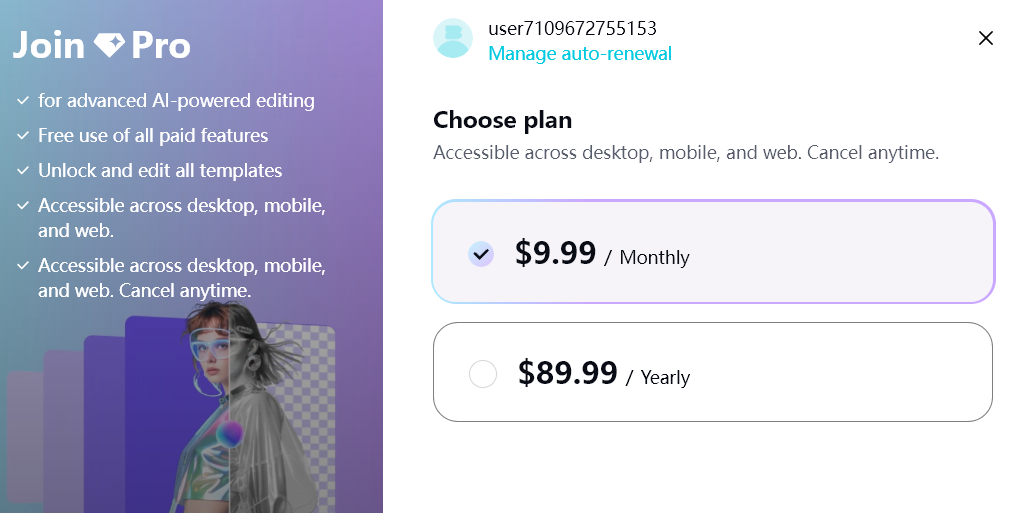Click the user profile avatar icon

(453, 38)
